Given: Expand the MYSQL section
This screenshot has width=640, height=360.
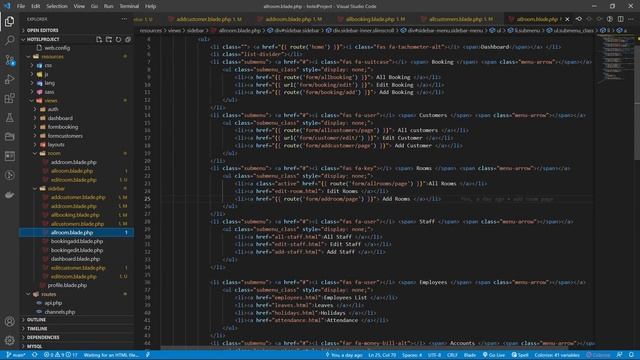Looking at the screenshot, I should [x=77, y=346].
